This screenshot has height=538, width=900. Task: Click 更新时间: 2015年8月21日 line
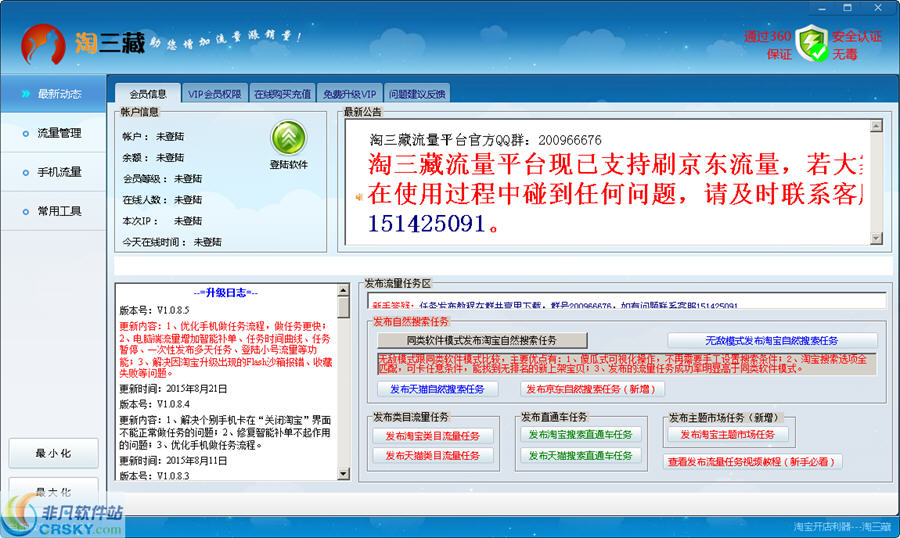173,389
